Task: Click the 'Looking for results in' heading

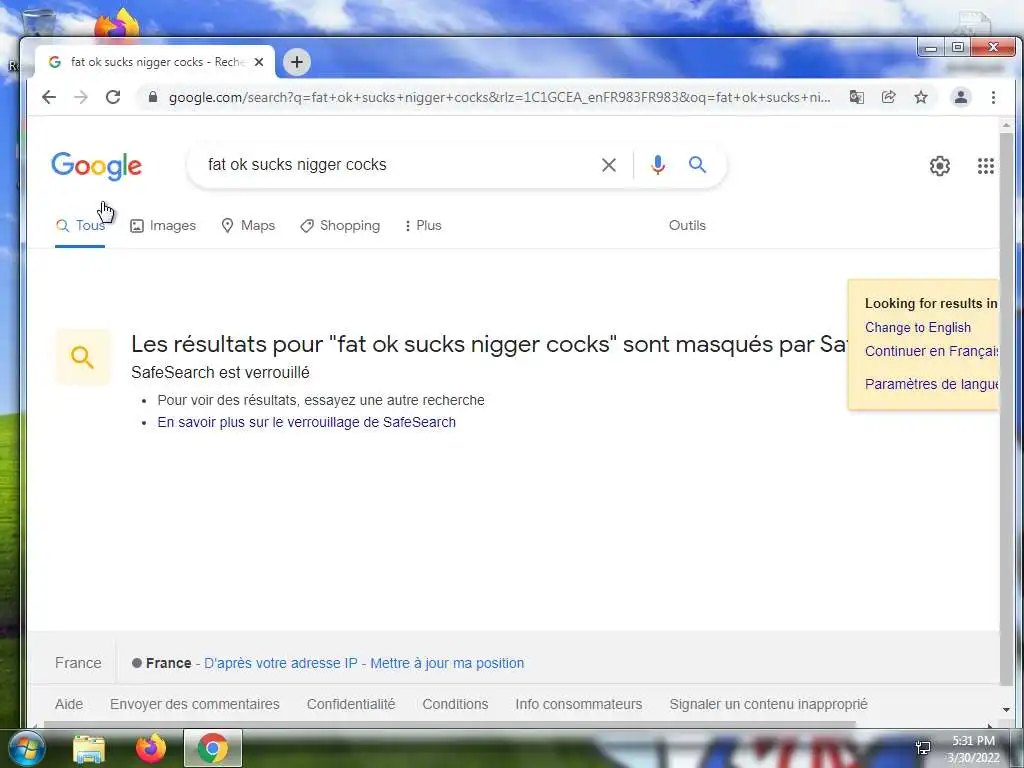Action: click(931, 304)
